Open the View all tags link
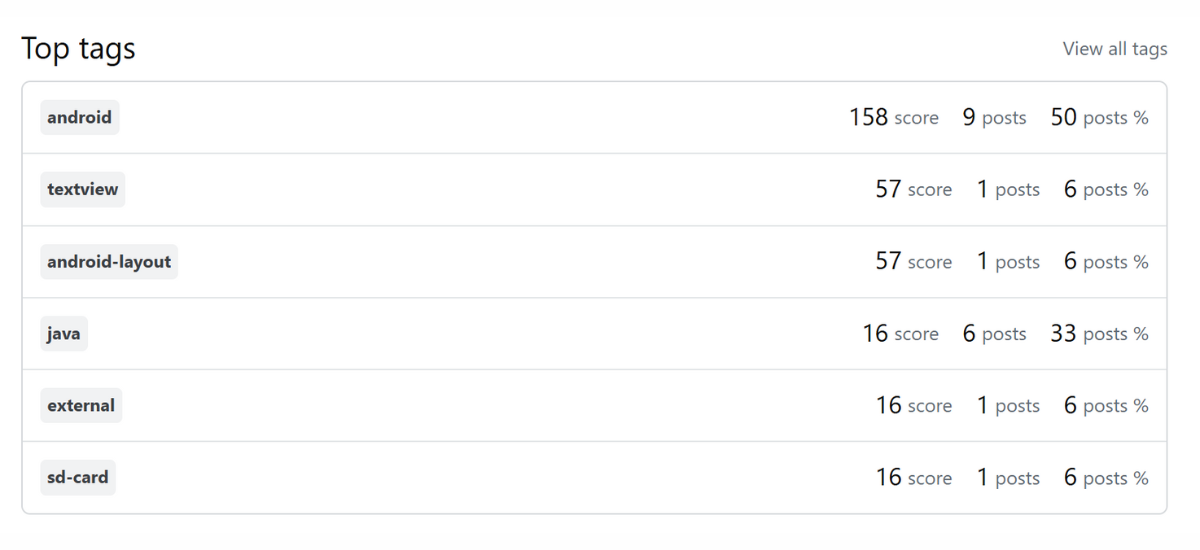The image size is (1200, 550). [1114, 49]
